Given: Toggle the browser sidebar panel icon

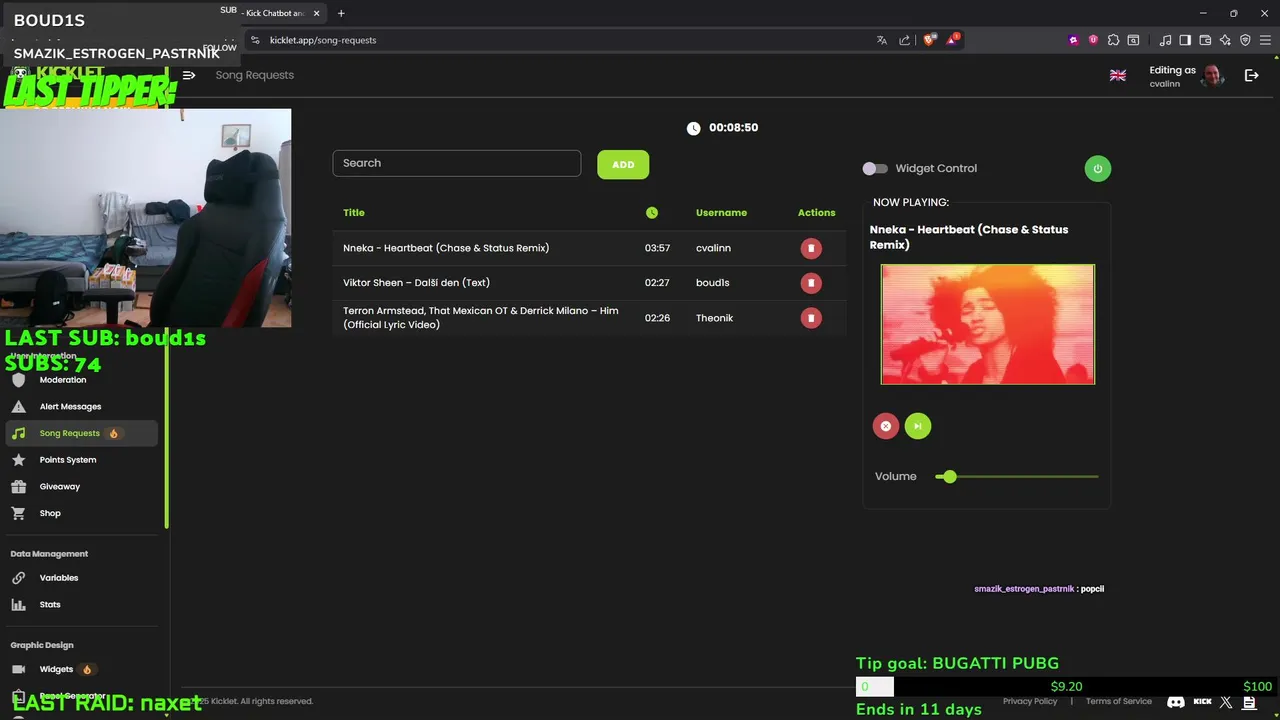Looking at the screenshot, I should (x=1185, y=40).
